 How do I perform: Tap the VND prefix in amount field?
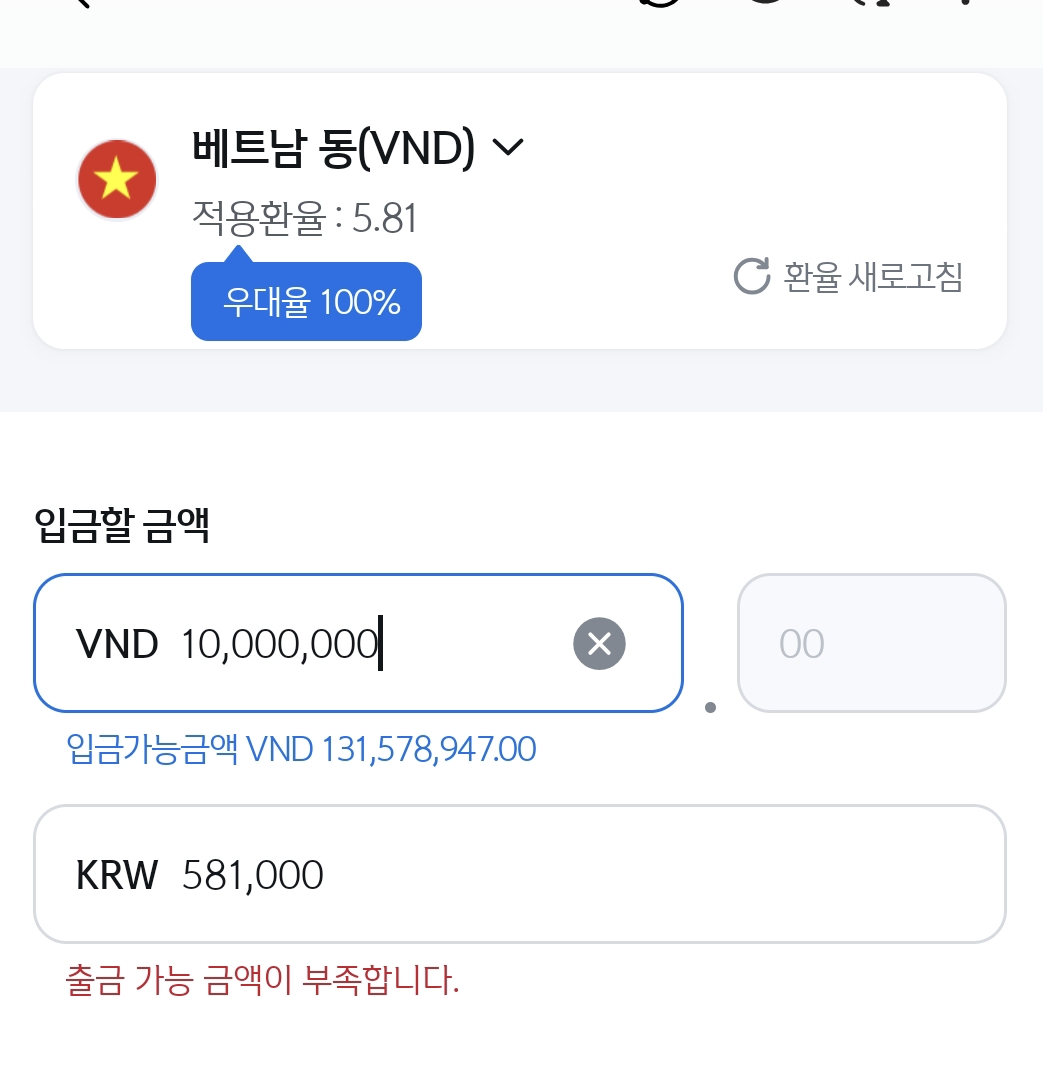(117, 644)
